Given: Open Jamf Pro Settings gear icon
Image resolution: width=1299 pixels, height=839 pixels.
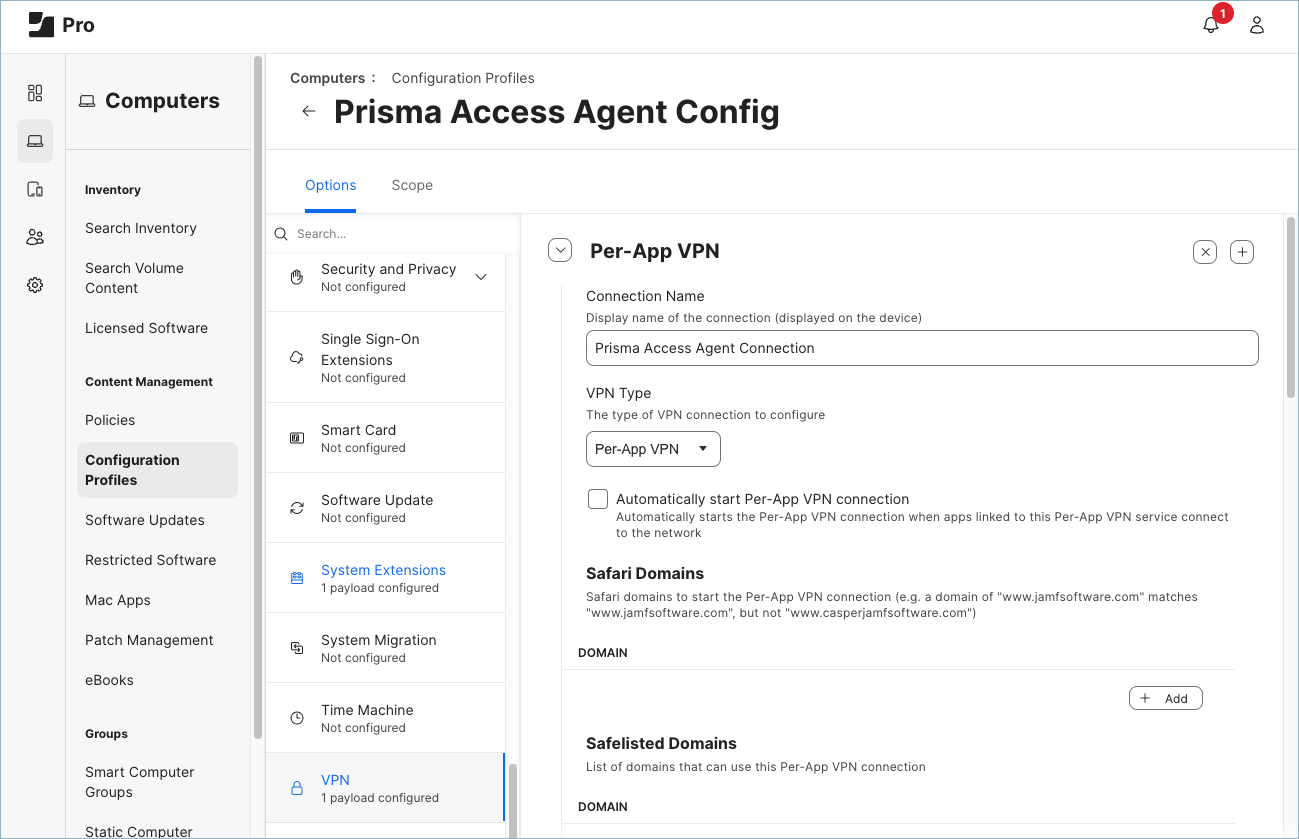Looking at the screenshot, I should click(x=35, y=284).
